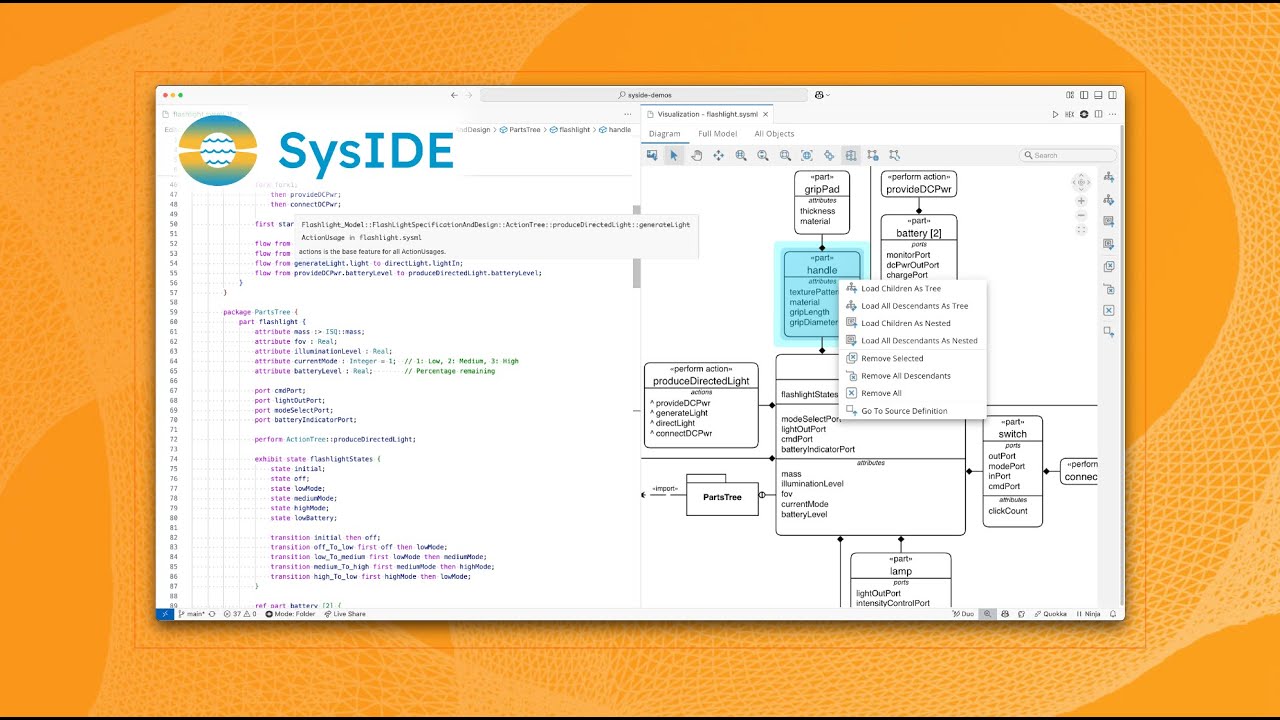Click the boxed X side toolbar icon
Viewport: 1280px width, 720px height.
tap(1109, 310)
